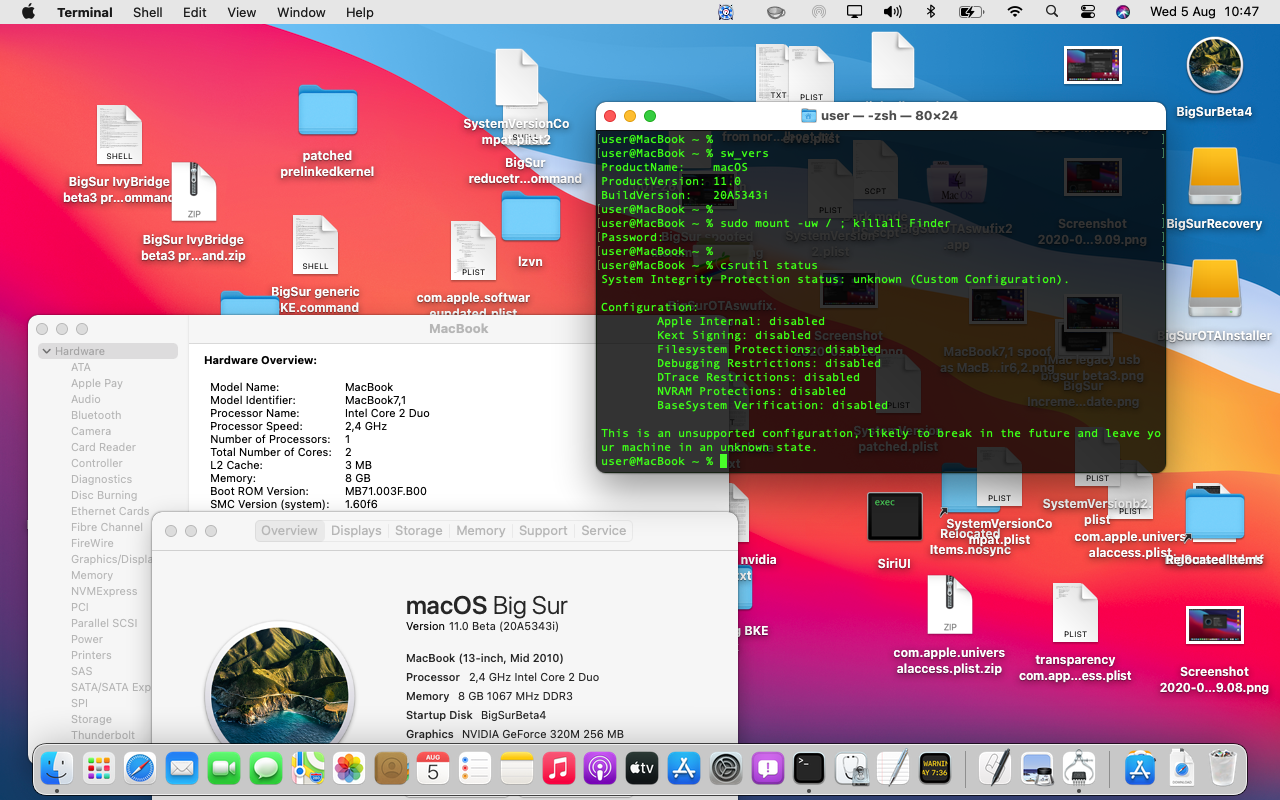Open Messages from the Dock
1280x800 pixels.
tap(266, 768)
